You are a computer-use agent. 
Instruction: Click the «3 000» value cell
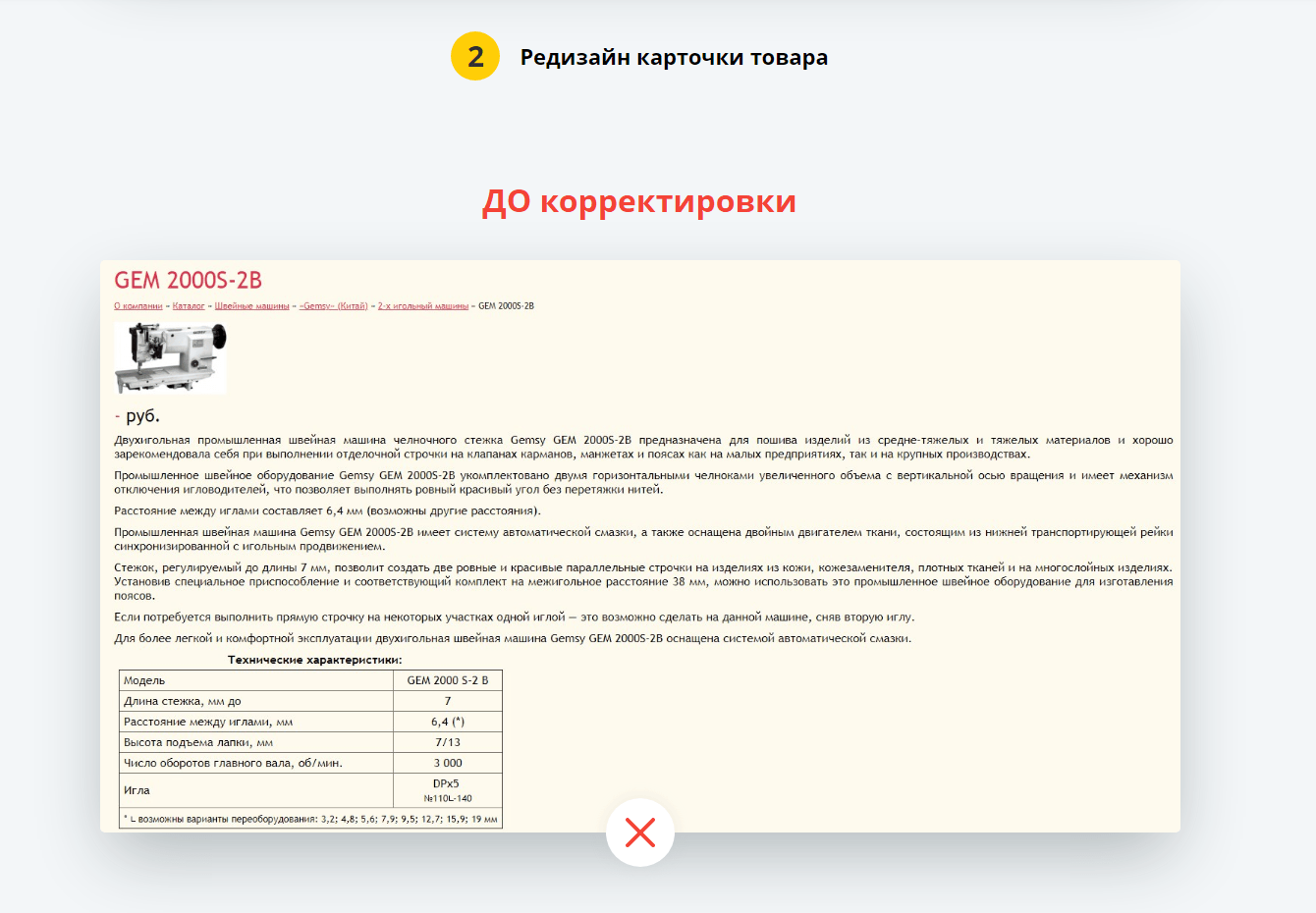pos(448,763)
